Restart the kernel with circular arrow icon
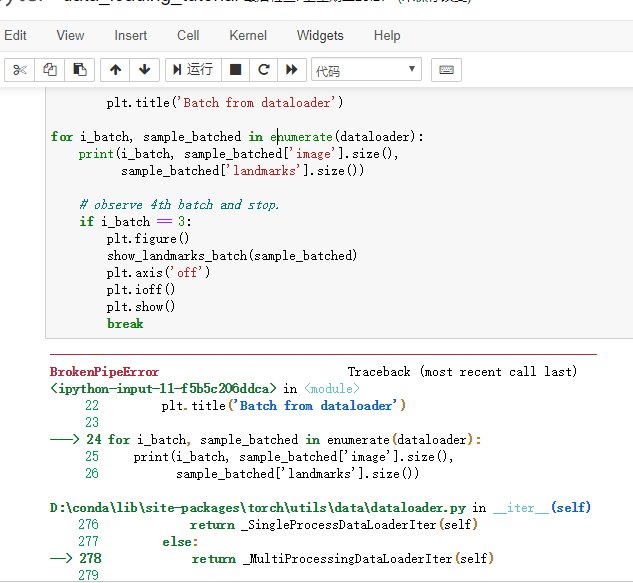Viewport: 633px width, 583px height. 264,69
